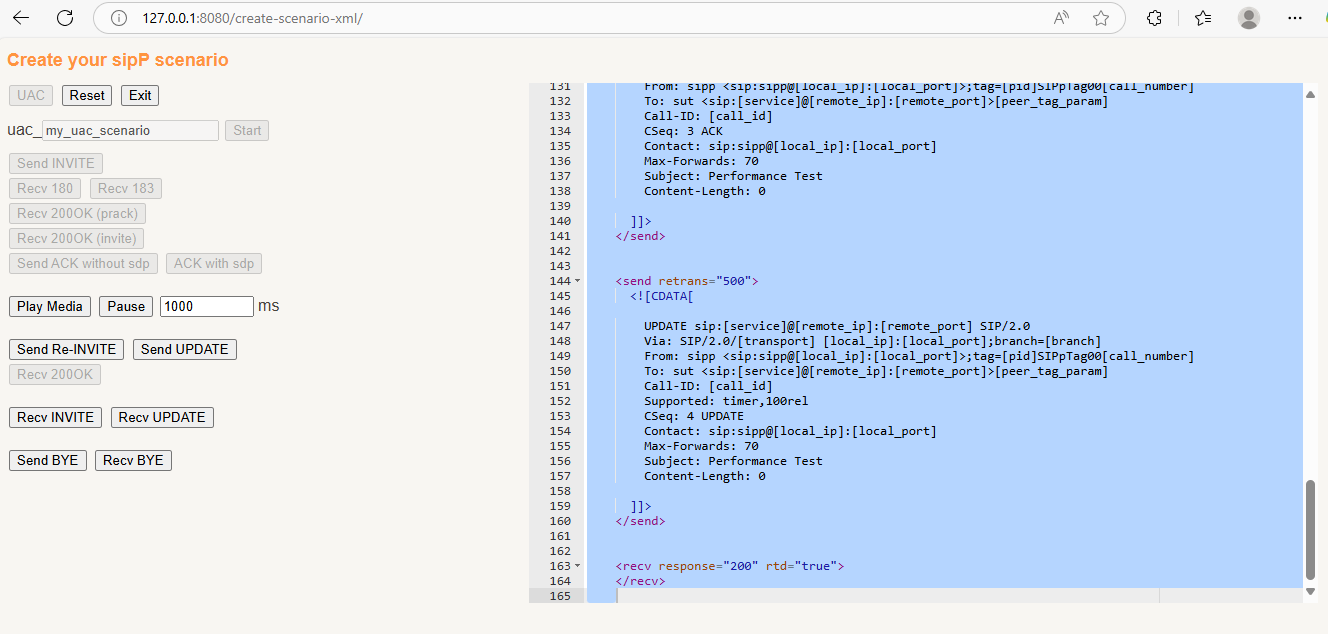1328x634 pixels.
Task: Open the browser extensions icon
Action: tap(1154, 17)
